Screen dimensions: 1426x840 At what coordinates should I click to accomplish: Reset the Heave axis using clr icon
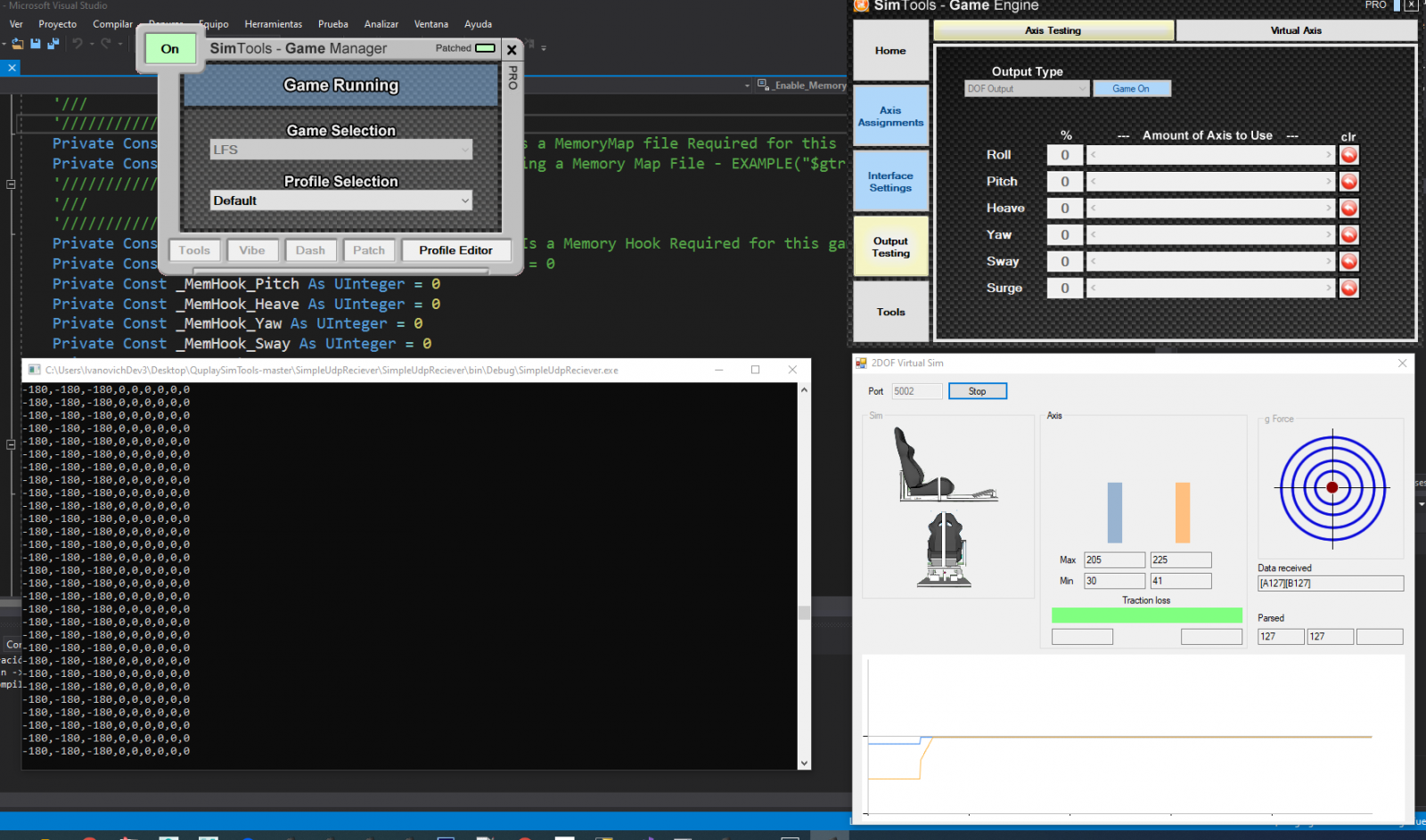point(1348,208)
